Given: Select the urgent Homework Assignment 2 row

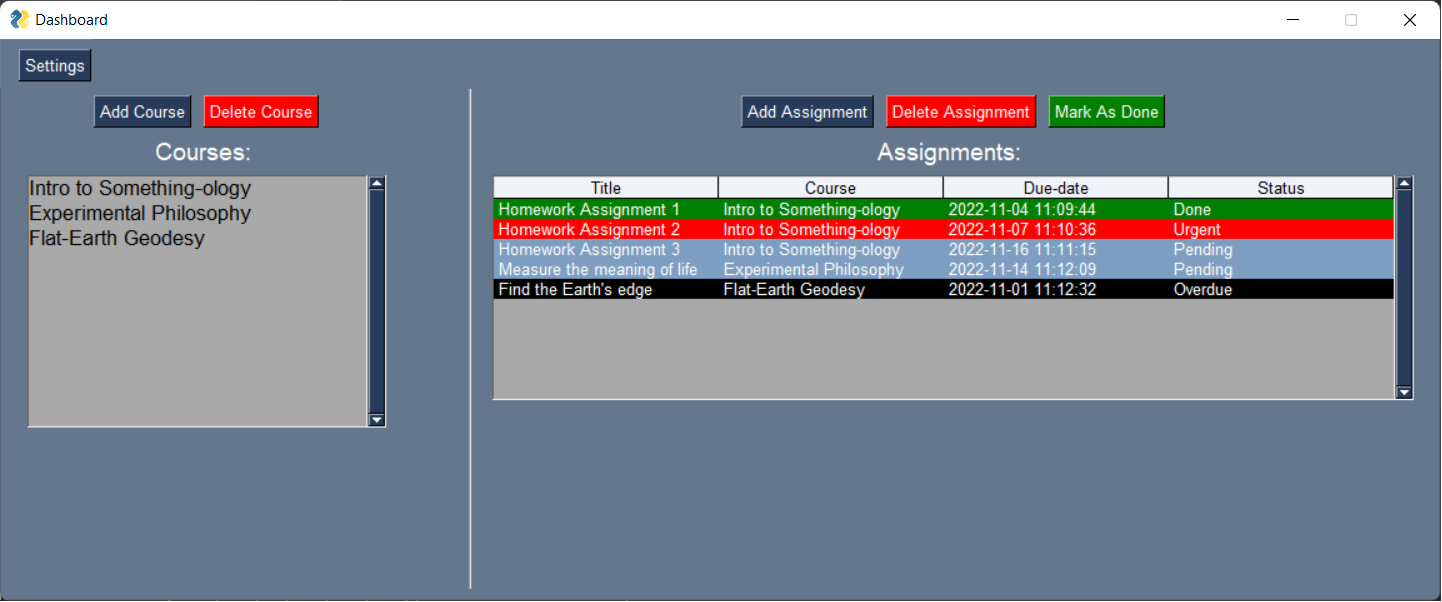Looking at the screenshot, I should [x=700, y=229].
